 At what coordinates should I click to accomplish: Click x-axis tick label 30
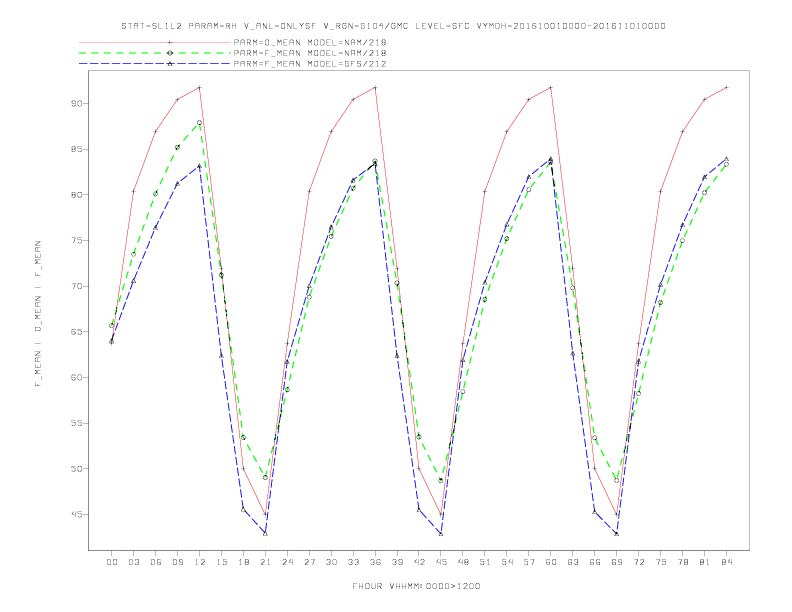[x=331, y=562]
